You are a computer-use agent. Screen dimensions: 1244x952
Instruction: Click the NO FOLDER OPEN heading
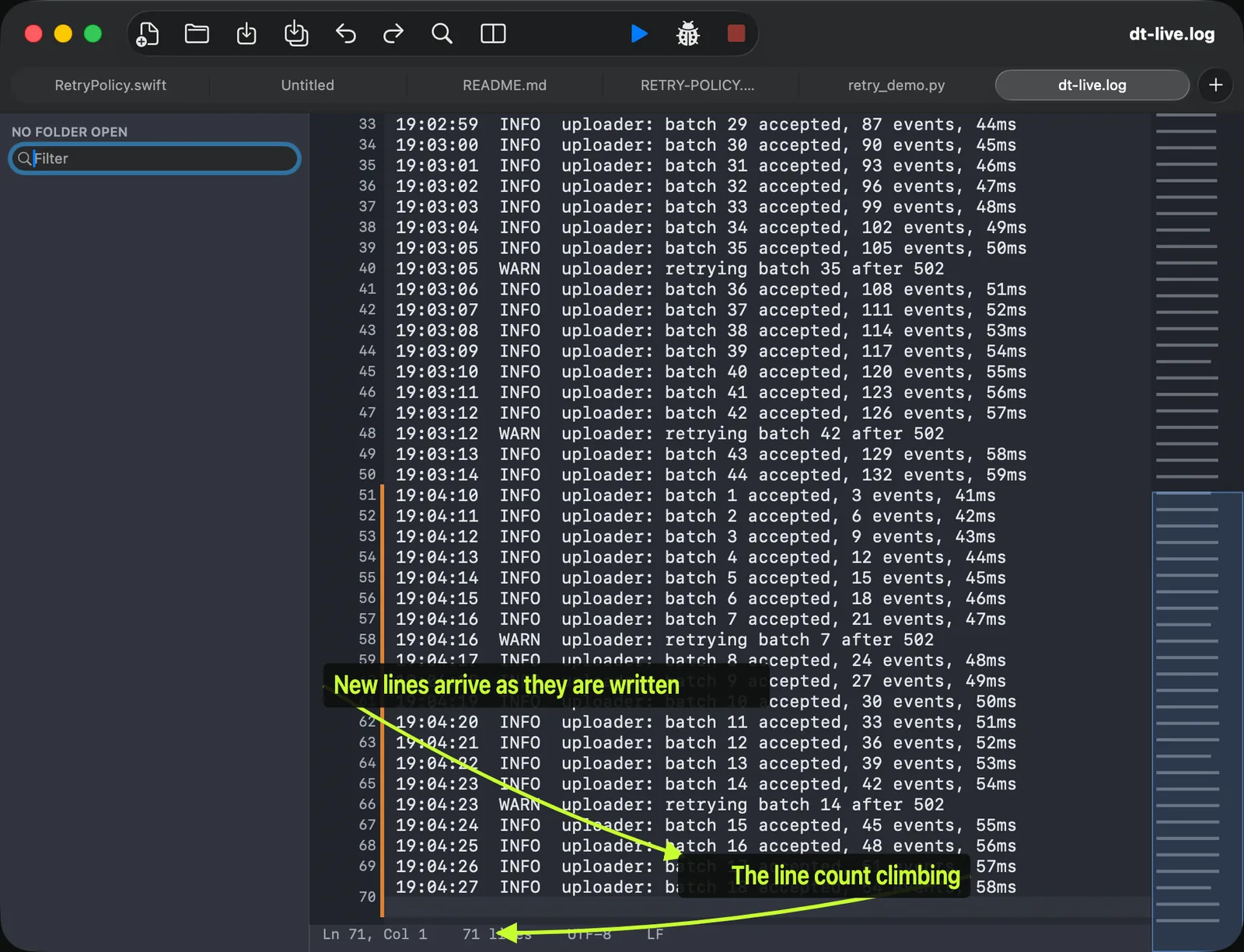click(69, 132)
